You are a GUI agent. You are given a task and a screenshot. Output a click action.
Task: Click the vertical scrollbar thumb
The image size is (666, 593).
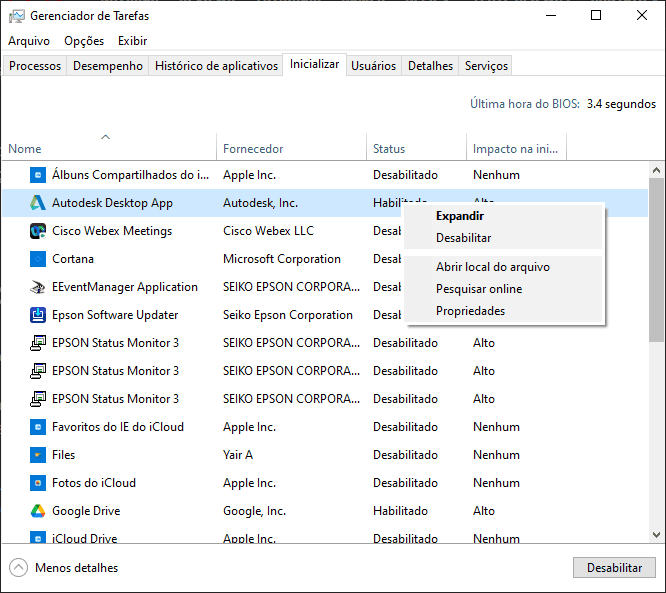click(x=656, y=260)
